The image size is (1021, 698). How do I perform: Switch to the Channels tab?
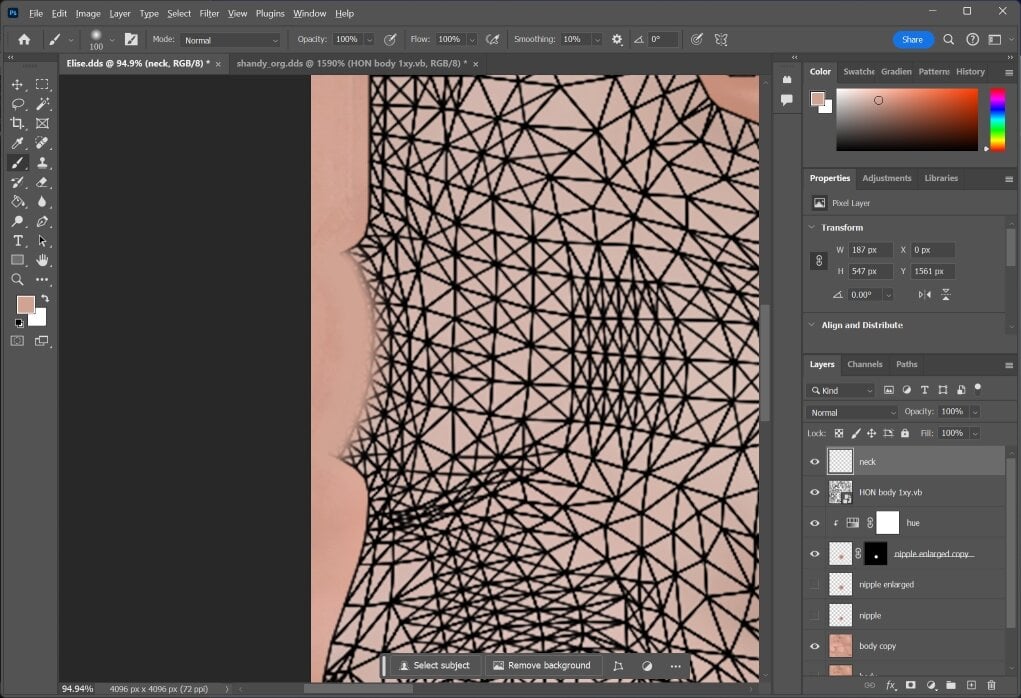865,364
